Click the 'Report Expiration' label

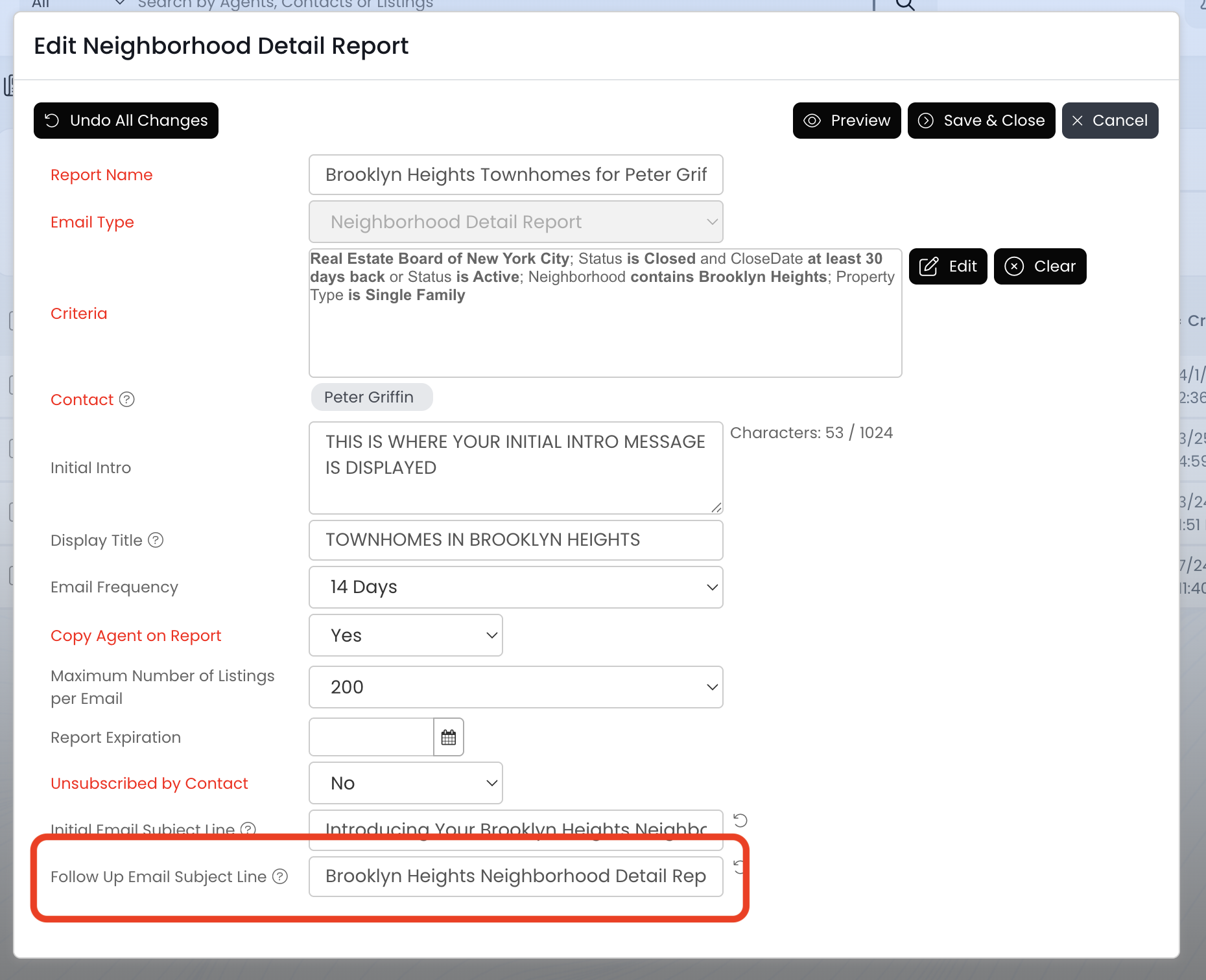115,738
